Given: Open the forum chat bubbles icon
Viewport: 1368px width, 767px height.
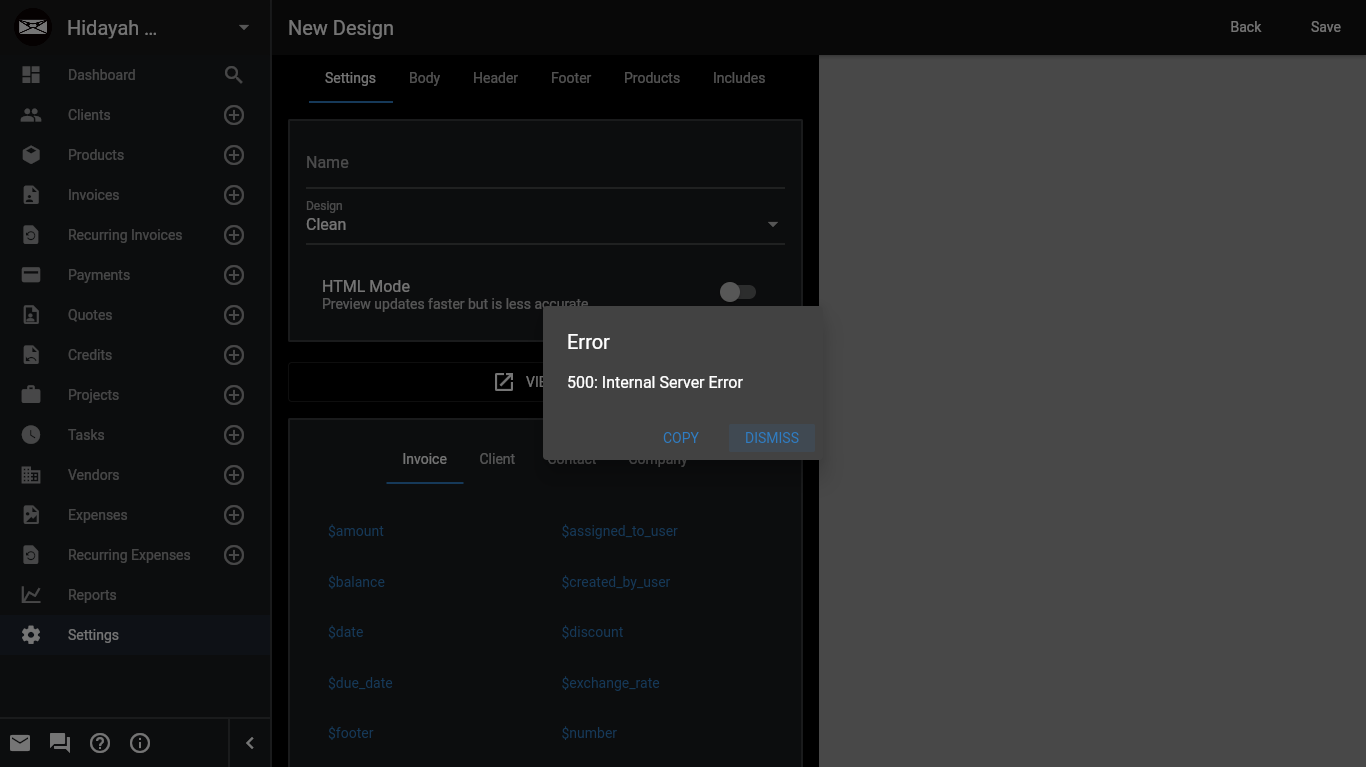Looking at the screenshot, I should pos(60,743).
